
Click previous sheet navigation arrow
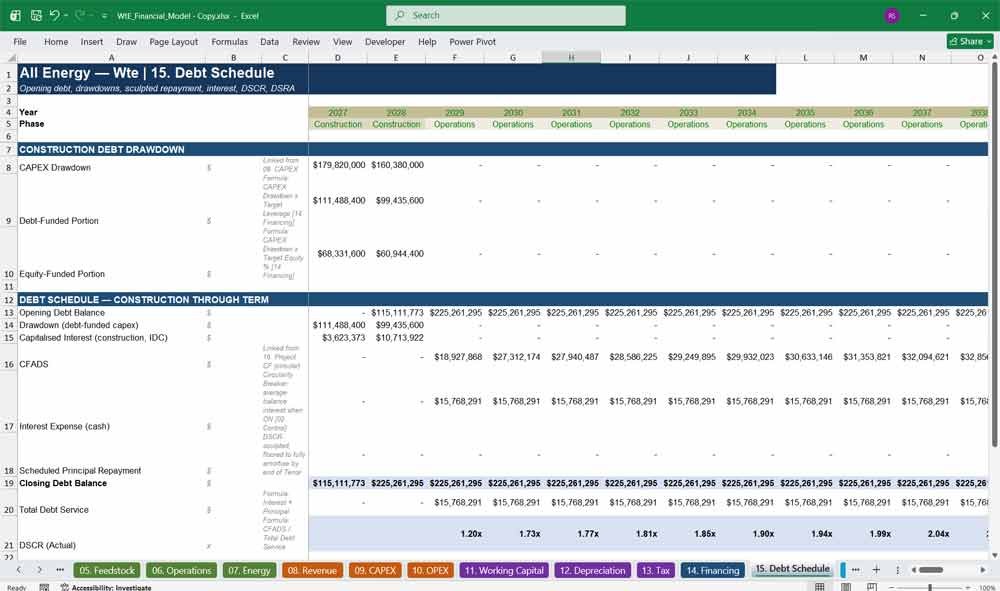pos(18,569)
